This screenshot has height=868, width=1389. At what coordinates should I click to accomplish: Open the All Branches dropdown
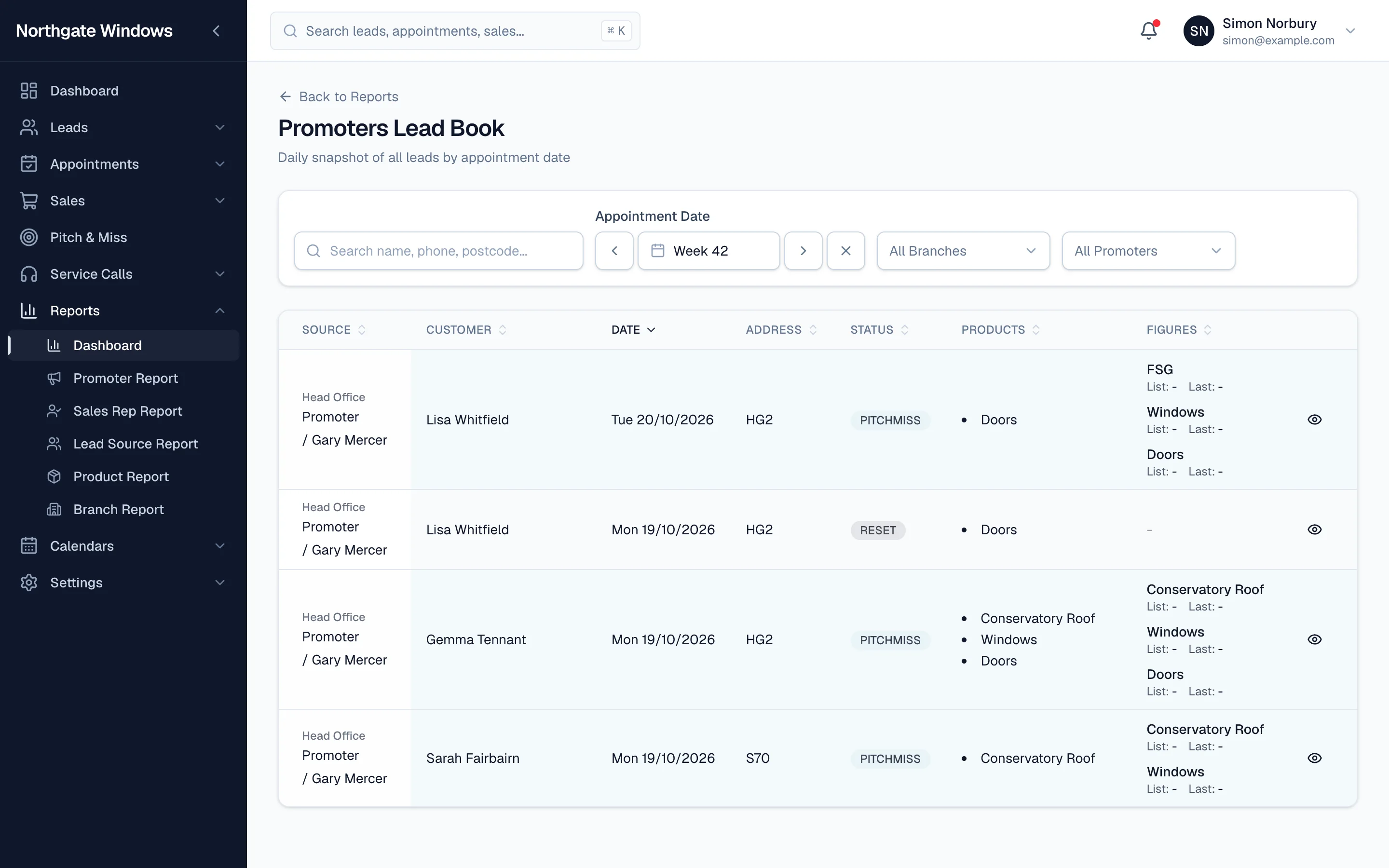[963, 251]
